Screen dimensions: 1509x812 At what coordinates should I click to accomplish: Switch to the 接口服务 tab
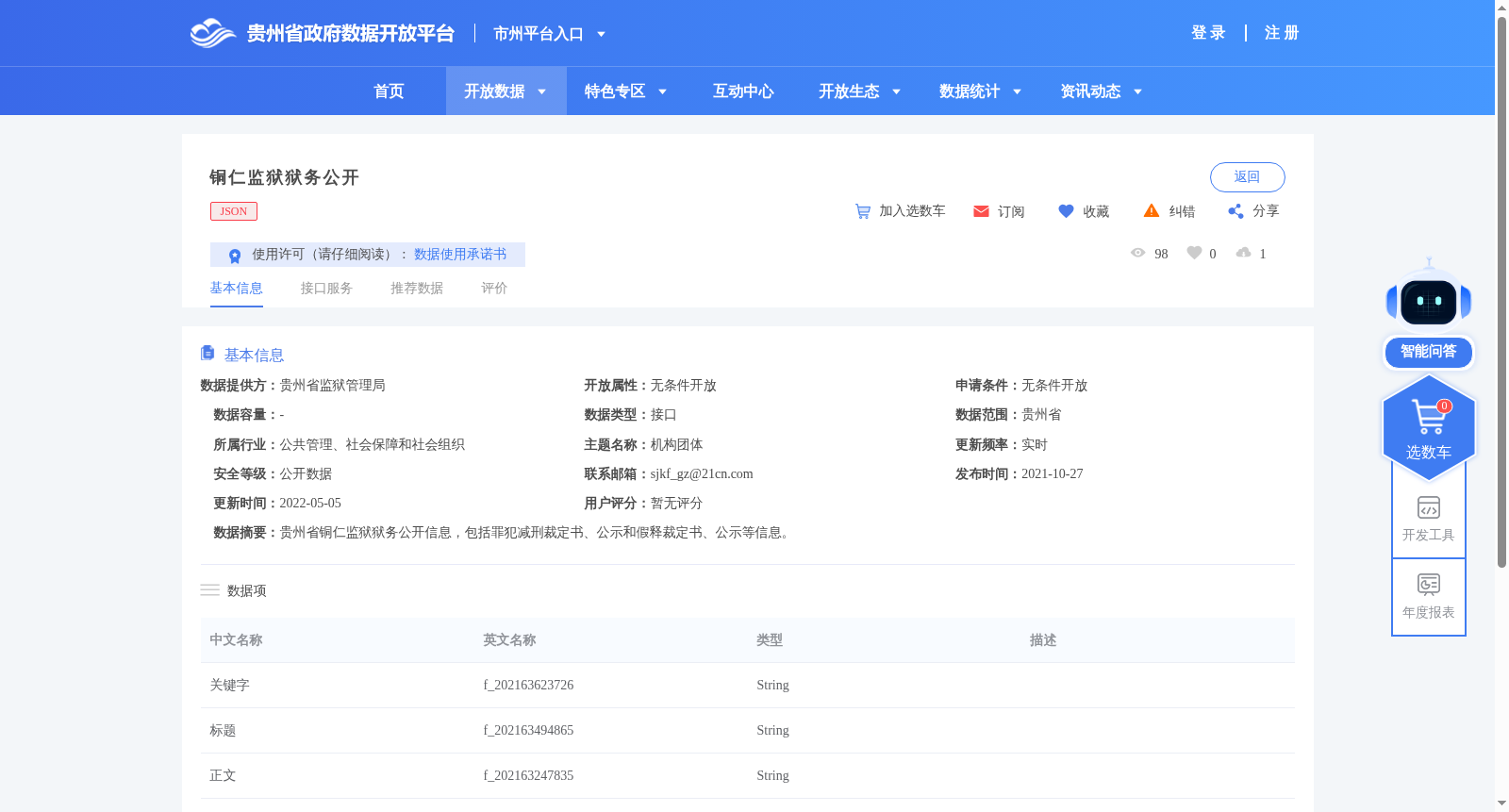tap(326, 289)
